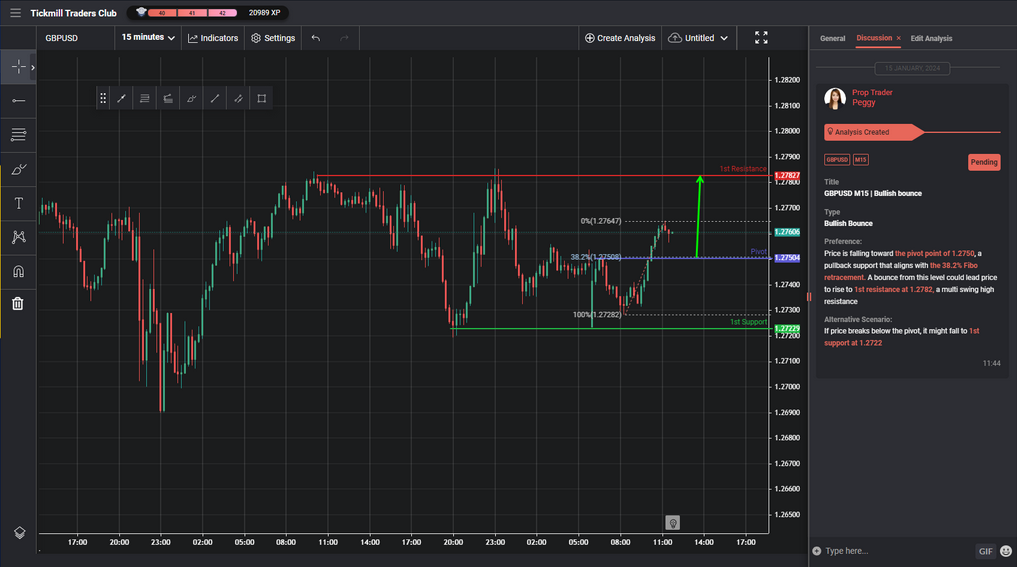Click the '1st Resistance' line label
The image size is (1017, 567).
pos(743,169)
